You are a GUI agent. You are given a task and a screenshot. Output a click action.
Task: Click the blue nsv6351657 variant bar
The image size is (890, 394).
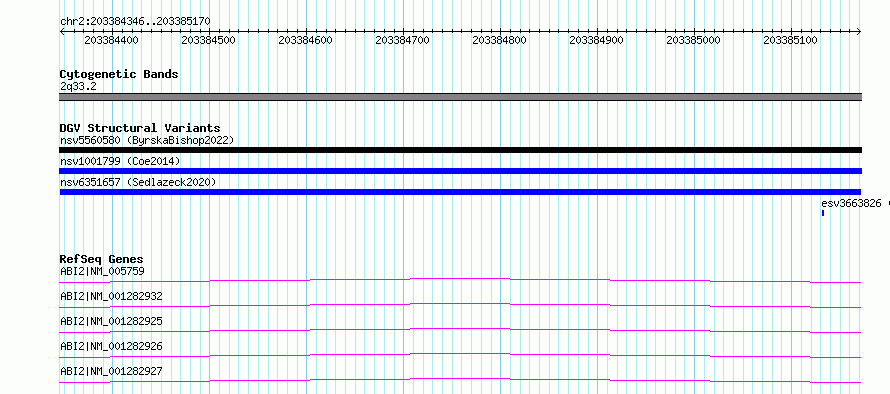460,192
